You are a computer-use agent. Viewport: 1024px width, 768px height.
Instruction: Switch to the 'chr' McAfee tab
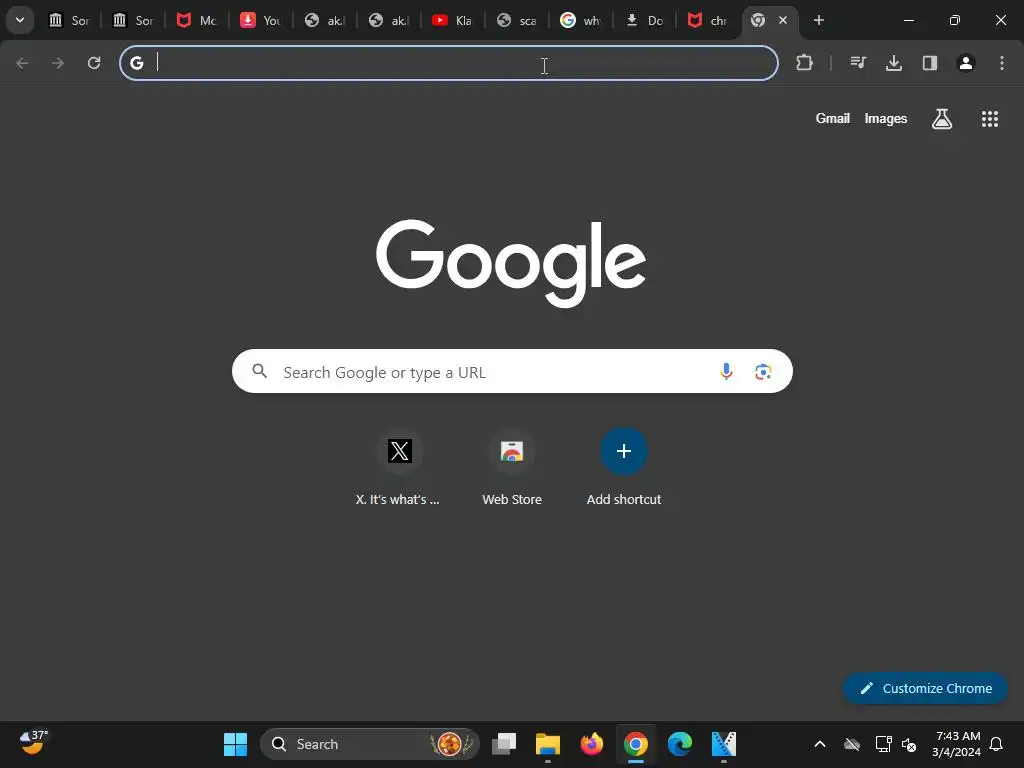(x=709, y=20)
